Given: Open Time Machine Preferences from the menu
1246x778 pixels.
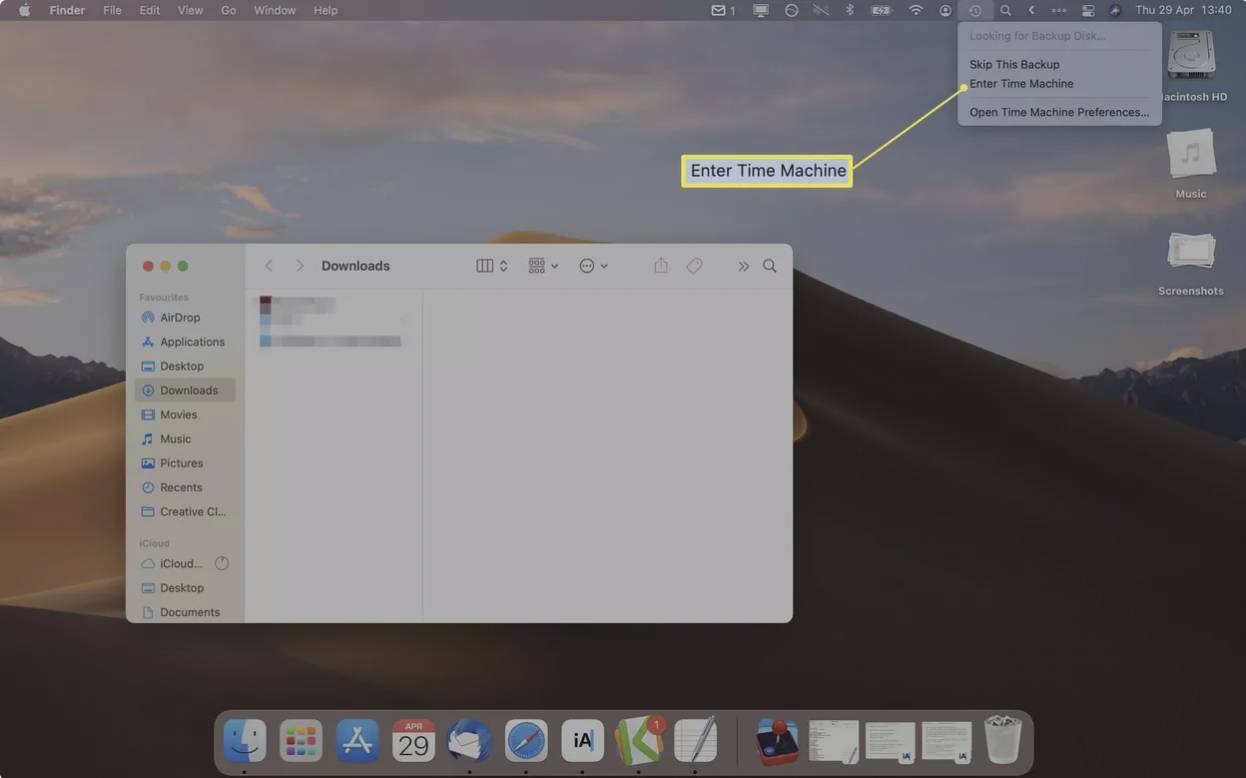Looking at the screenshot, I should coord(1058,112).
